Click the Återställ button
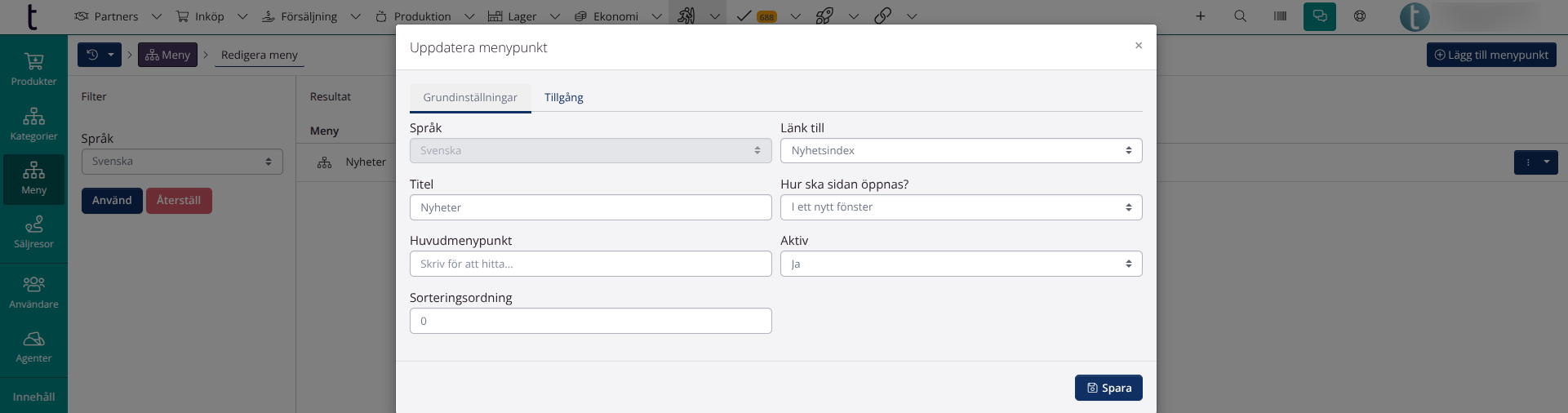The width and height of the screenshot is (1568, 413). pyautogui.click(x=179, y=201)
